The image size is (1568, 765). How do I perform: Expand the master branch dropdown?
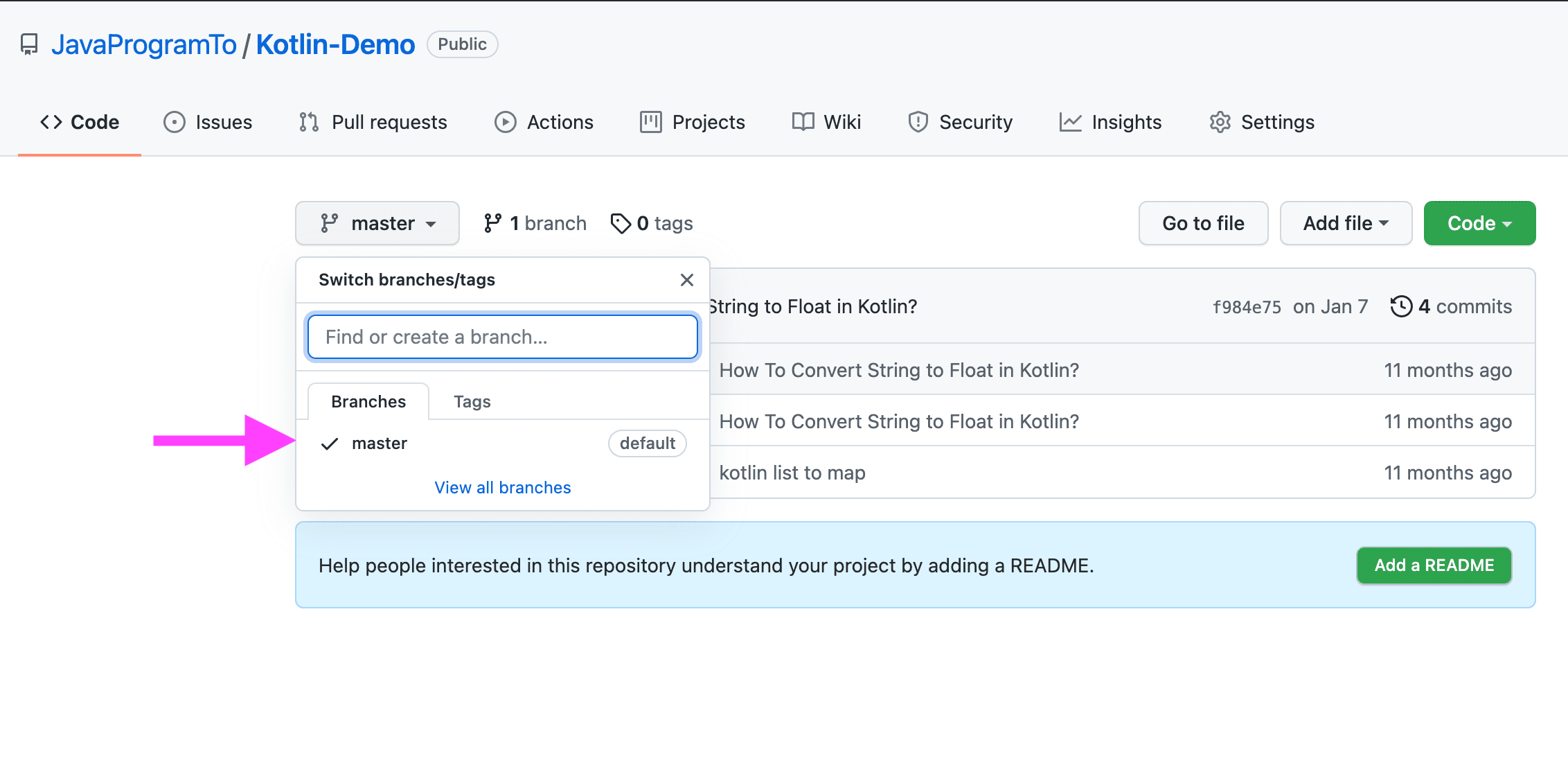(377, 223)
